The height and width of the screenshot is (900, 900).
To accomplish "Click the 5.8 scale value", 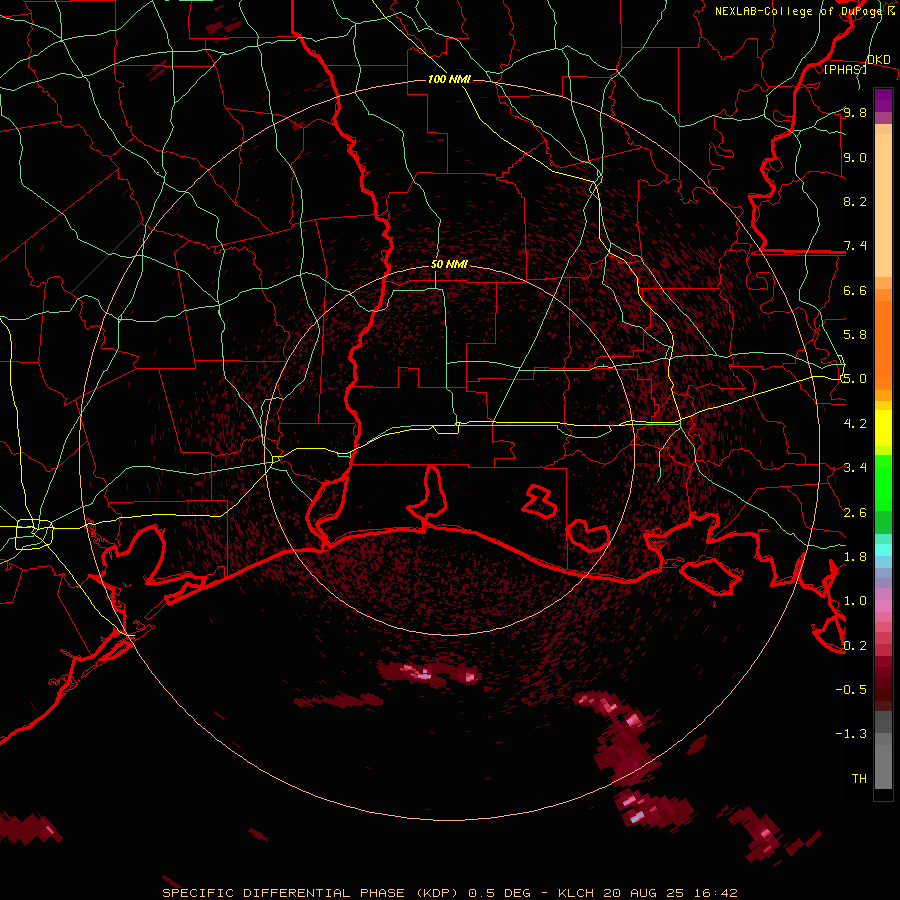I will tap(855, 335).
